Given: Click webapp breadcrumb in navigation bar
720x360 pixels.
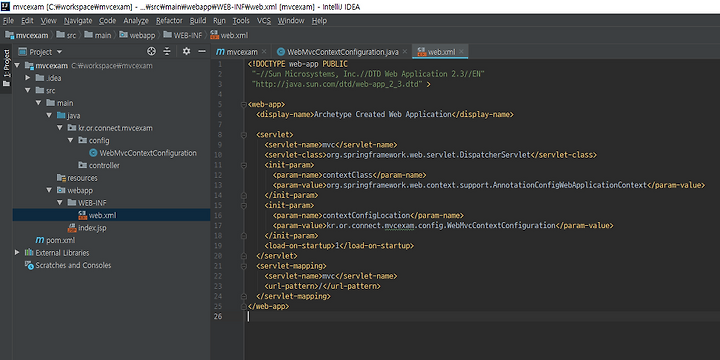Looking at the screenshot, I should tap(137, 35).
